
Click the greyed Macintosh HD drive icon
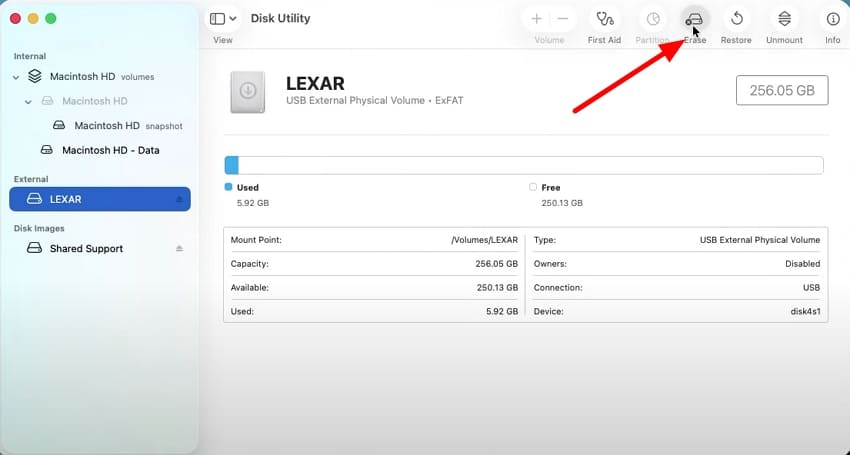[48, 101]
